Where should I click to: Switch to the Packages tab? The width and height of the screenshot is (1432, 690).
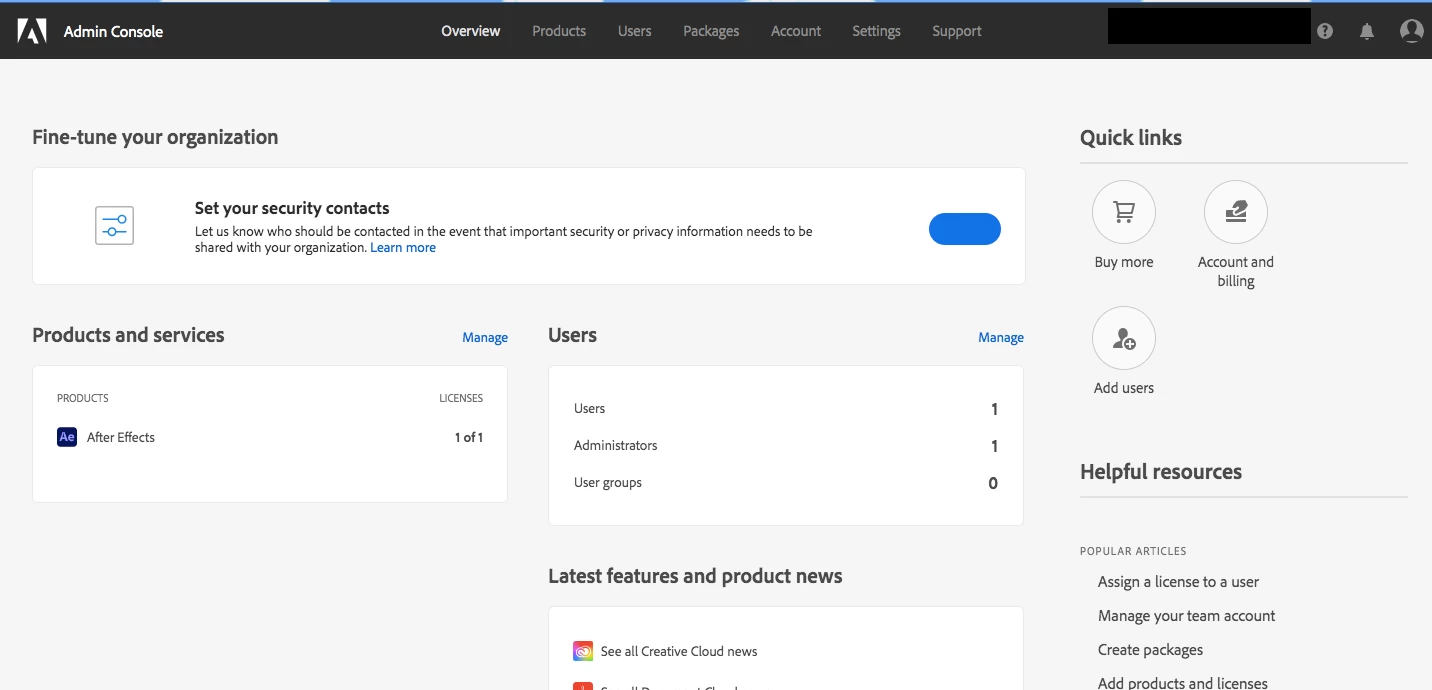click(x=711, y=31)
